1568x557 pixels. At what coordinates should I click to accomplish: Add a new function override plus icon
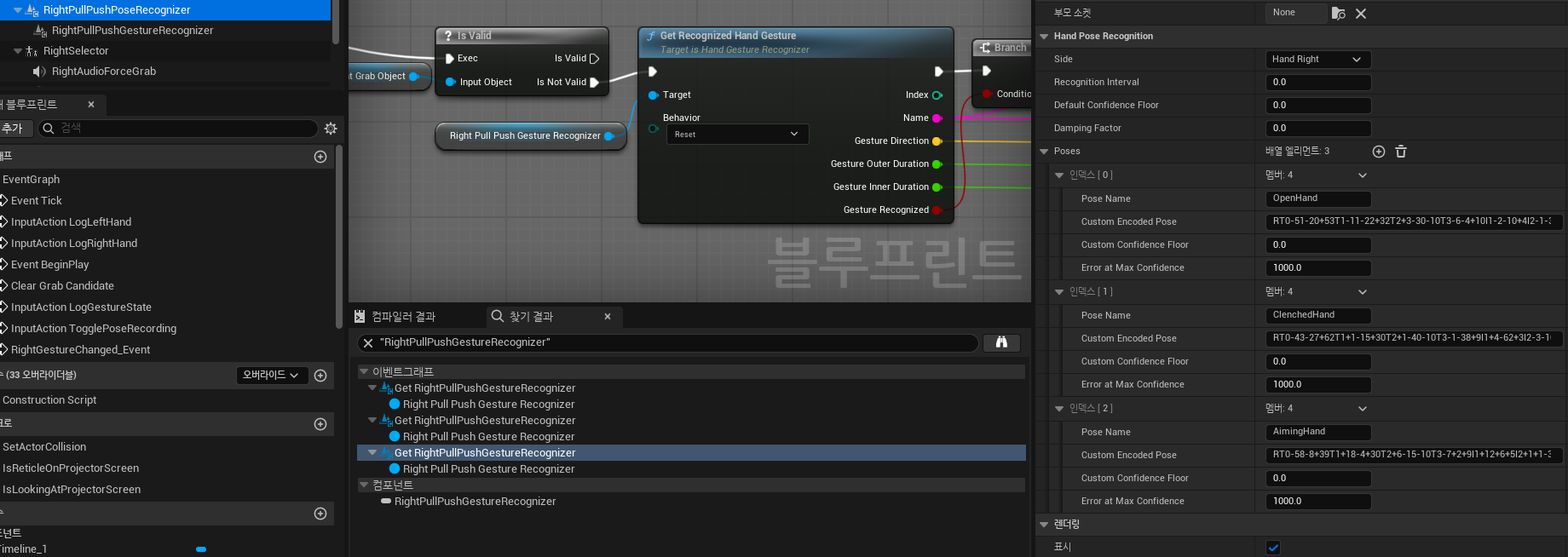coord(320,376)
